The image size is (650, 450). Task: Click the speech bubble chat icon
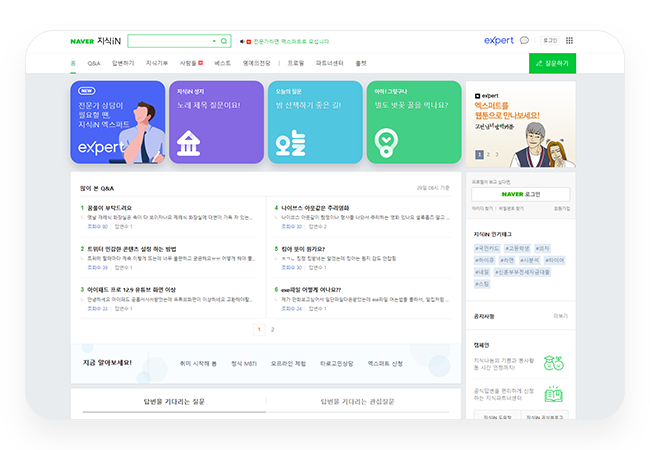click(x=524, y=40)
